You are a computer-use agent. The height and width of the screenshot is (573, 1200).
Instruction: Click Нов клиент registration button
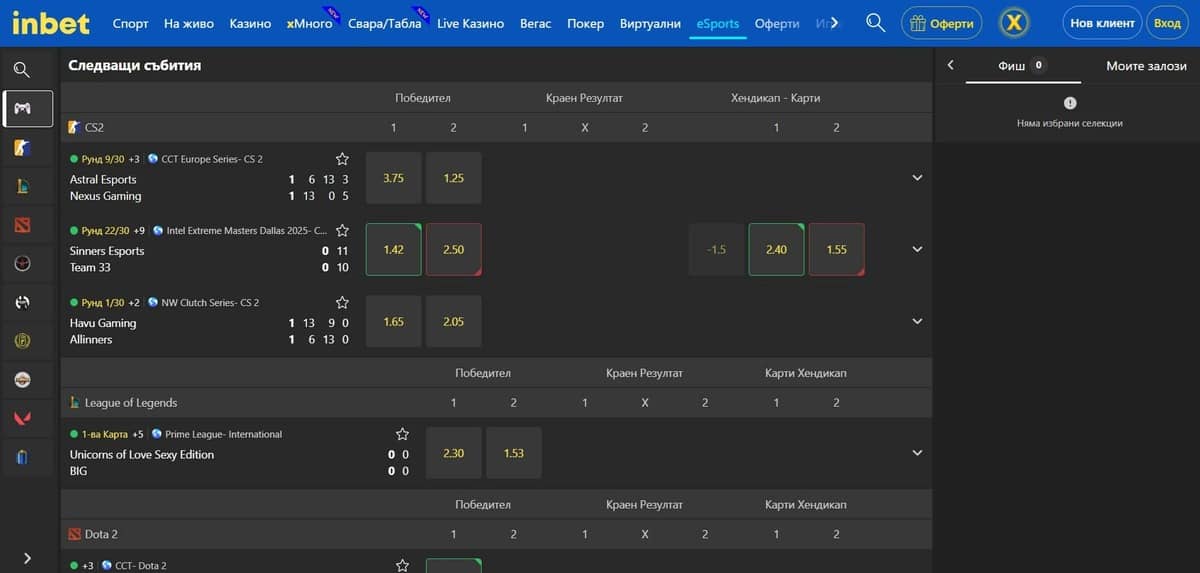coord(1103,22)
